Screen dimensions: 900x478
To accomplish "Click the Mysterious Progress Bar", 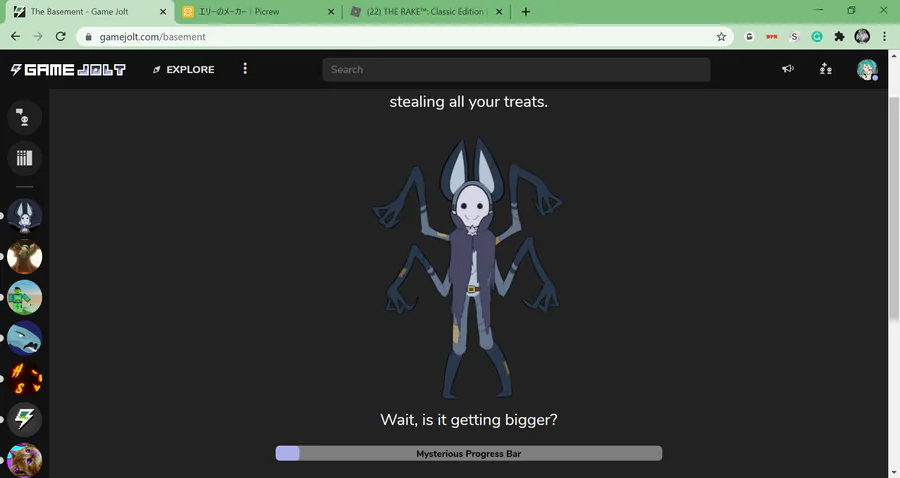I will pos(468,453).
